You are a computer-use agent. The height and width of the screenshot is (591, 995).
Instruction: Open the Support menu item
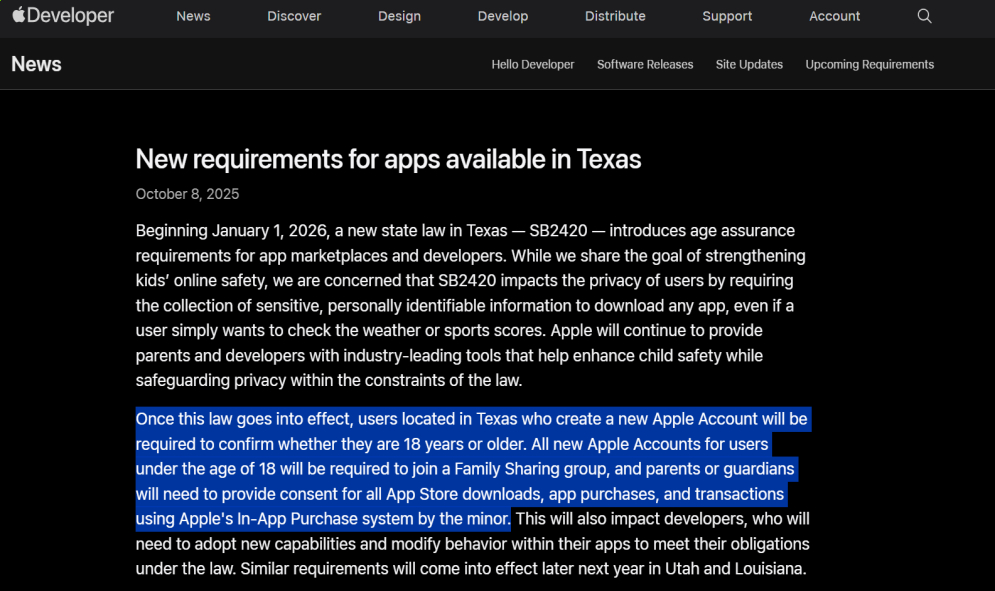click(727, 16)
